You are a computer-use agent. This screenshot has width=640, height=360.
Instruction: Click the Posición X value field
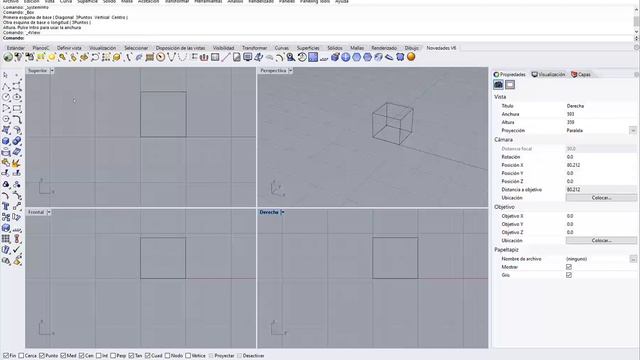pos(601,165)
